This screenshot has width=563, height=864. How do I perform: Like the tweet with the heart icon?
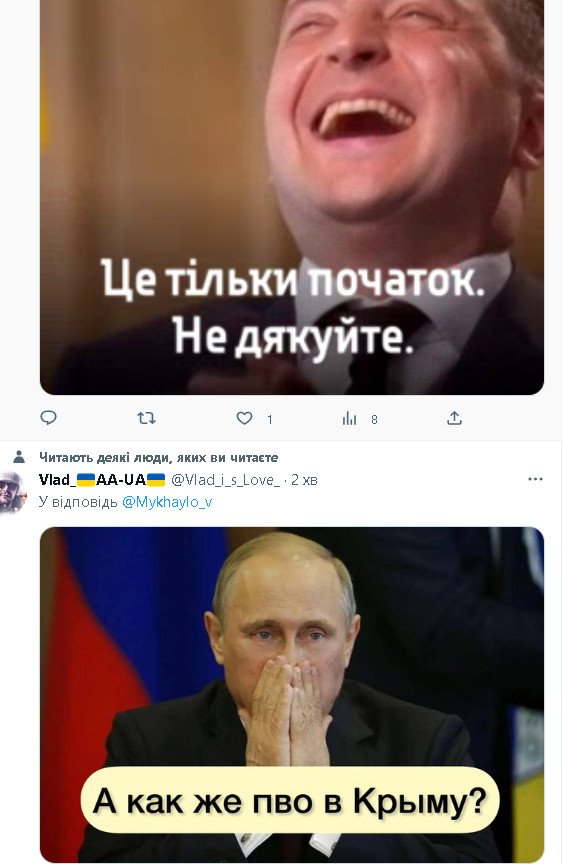(x=244, y=418)
